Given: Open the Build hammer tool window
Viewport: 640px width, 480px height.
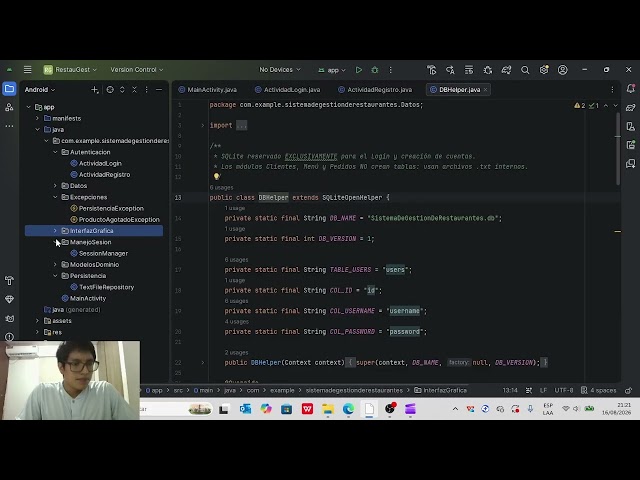Looking at the screenshot, I should (9, 280).
